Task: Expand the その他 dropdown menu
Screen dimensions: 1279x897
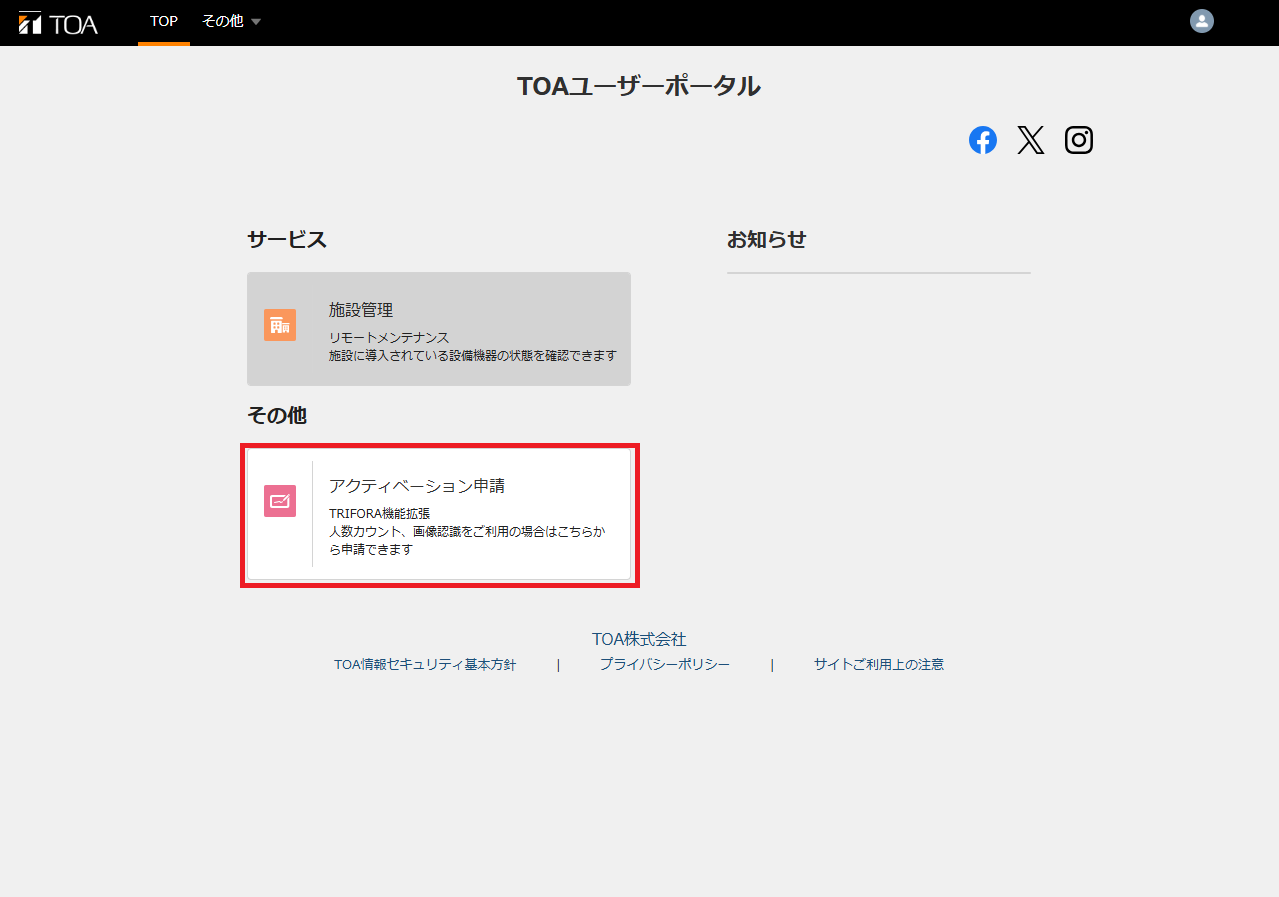Action: click(x=231, y=22)
